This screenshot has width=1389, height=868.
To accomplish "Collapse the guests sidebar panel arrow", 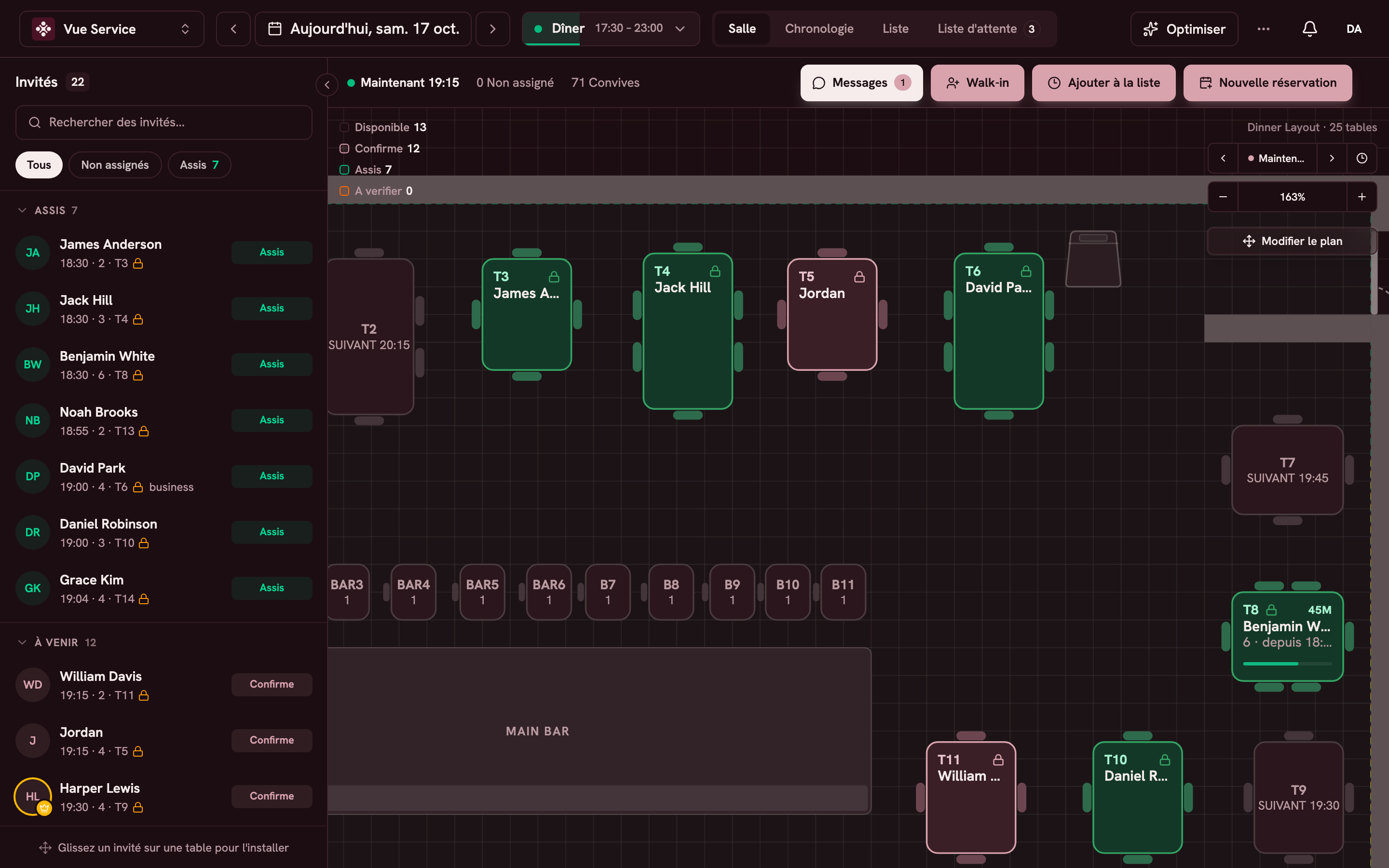I will click(327, 85).
